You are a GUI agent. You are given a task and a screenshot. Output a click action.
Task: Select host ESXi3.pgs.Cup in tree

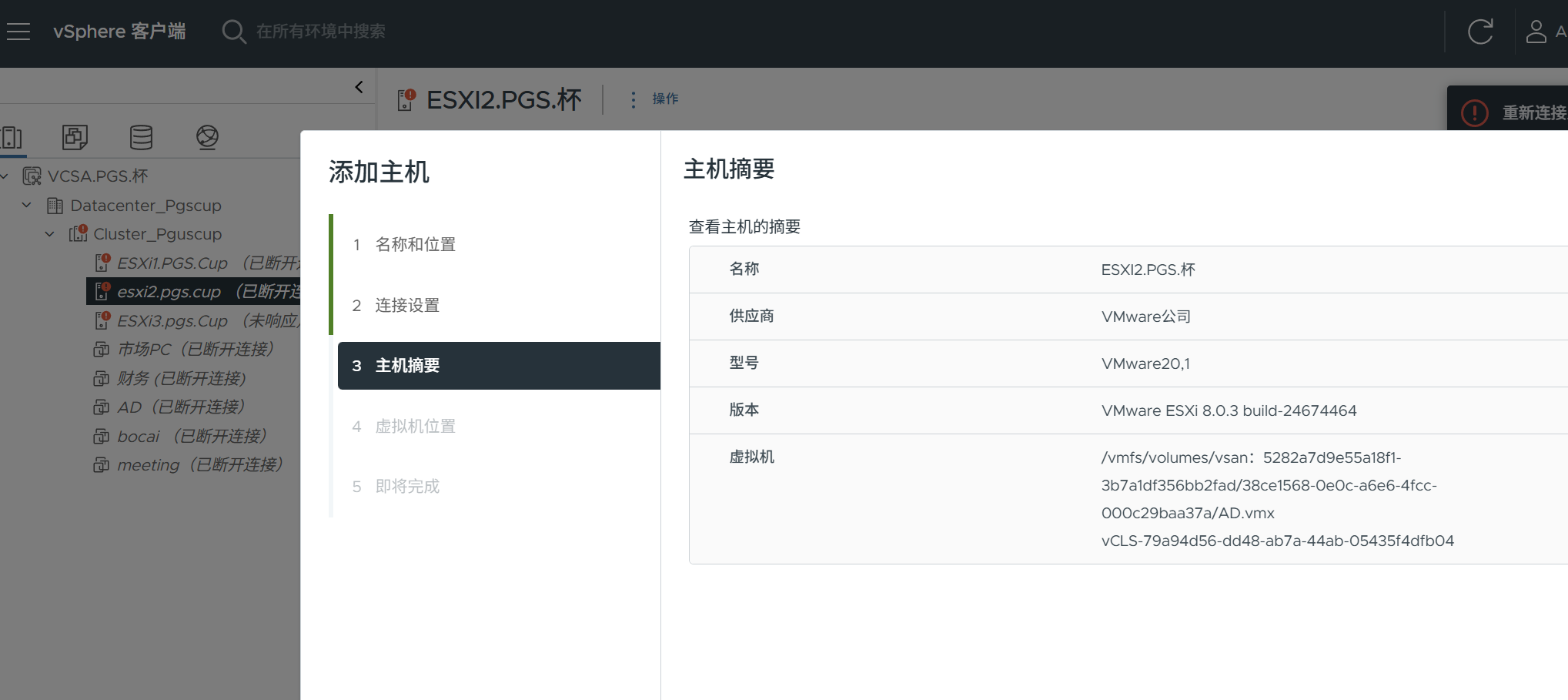(x=172, y=321)
